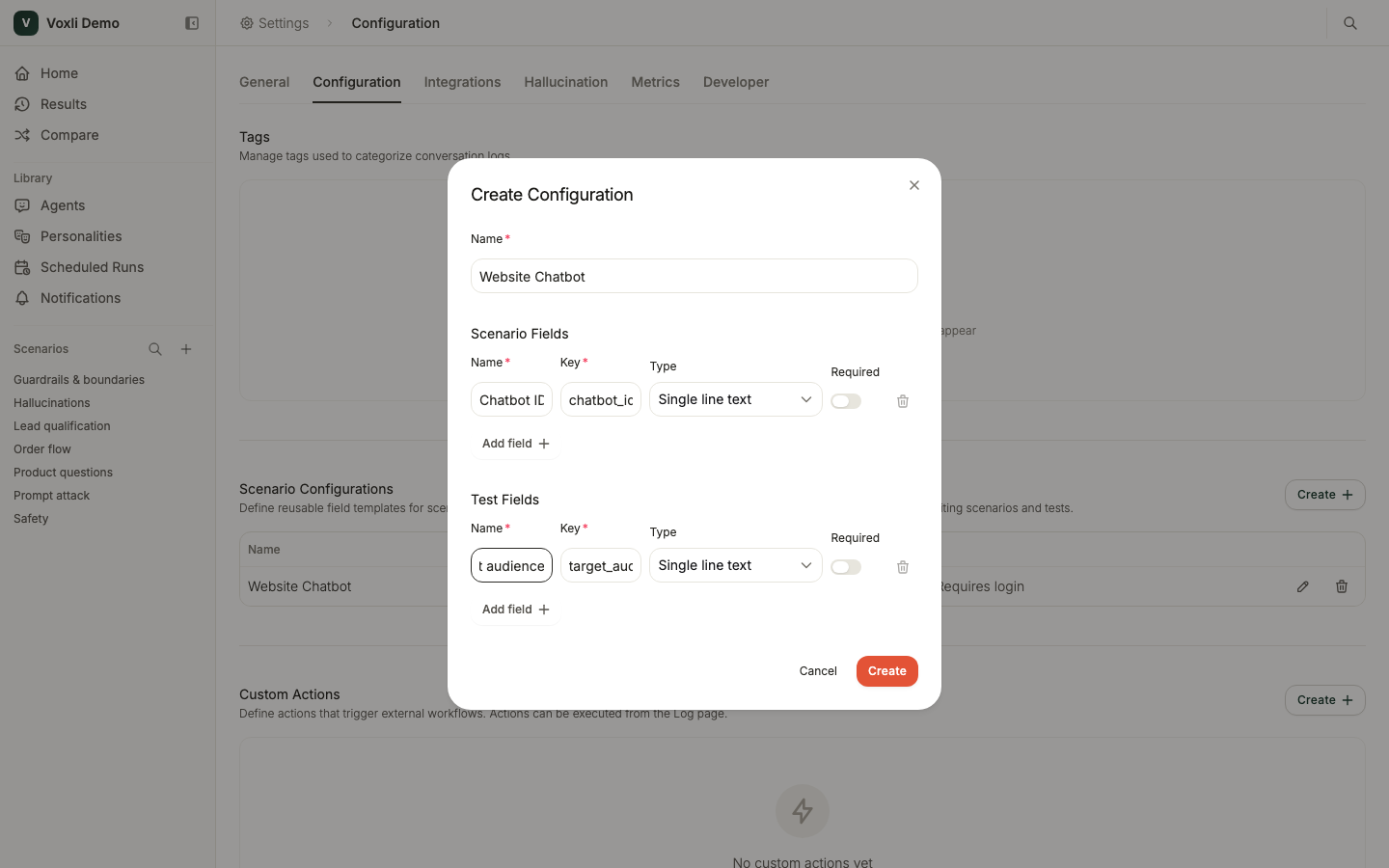Search scenarios with magnifier icon
This screenshot has height=868, width=1389.
155,349
